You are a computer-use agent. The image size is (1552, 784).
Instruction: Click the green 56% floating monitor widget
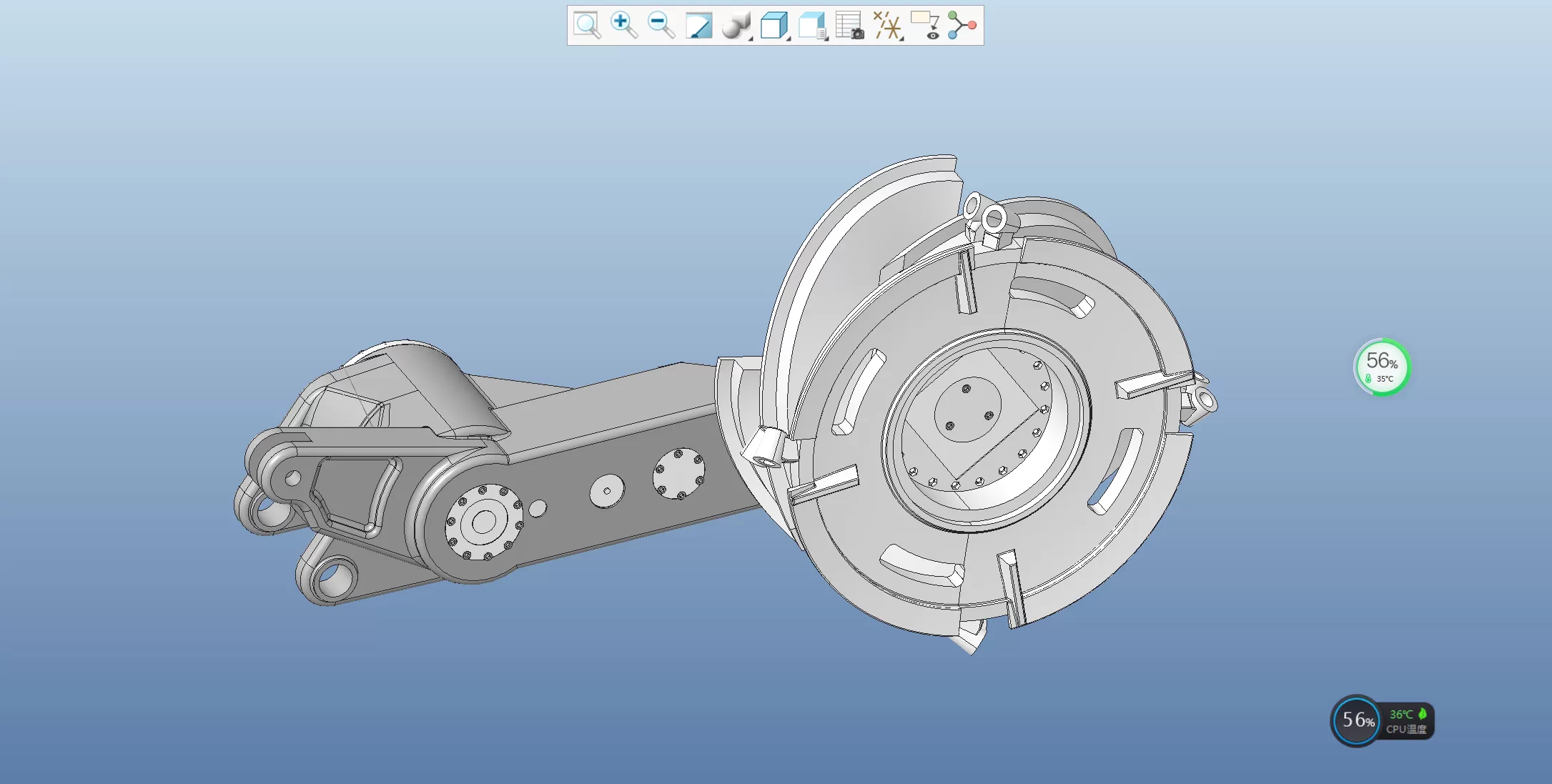1382,367
